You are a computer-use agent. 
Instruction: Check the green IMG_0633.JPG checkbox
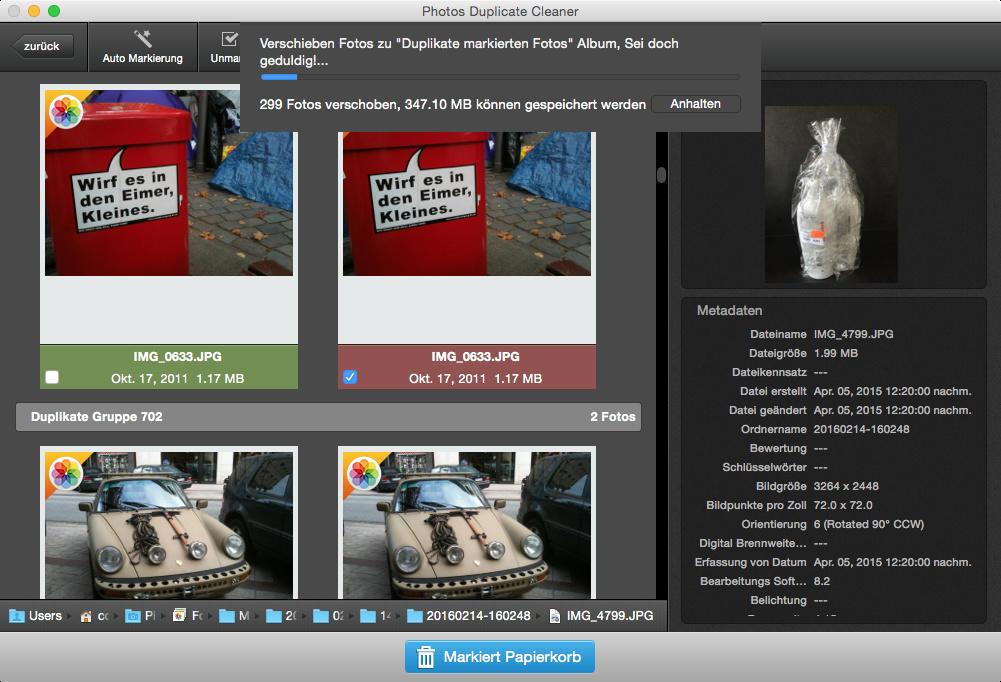coord(52,377)
